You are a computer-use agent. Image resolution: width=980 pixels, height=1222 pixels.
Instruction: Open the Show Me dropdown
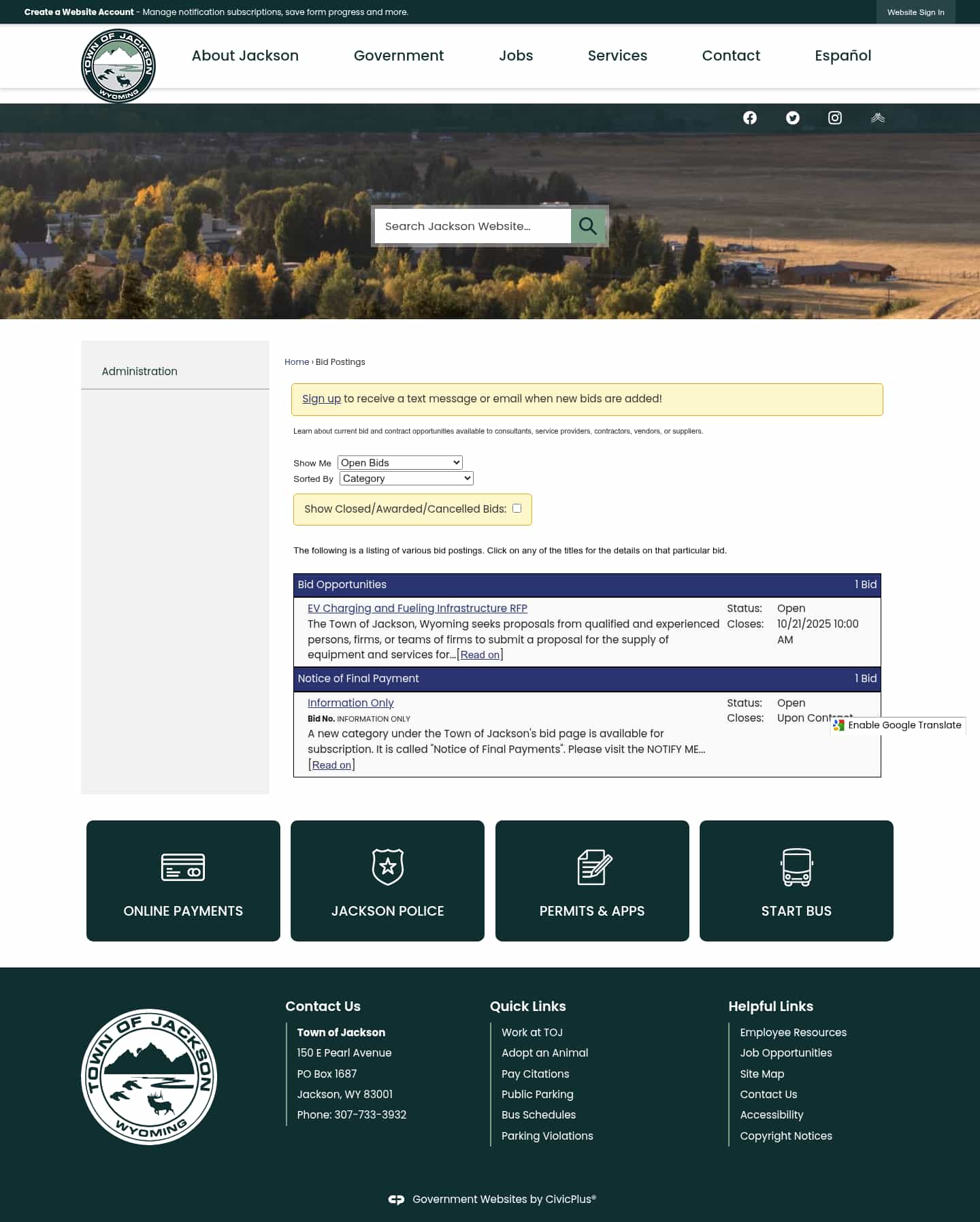pyautogui.click(x=400, y=463)
